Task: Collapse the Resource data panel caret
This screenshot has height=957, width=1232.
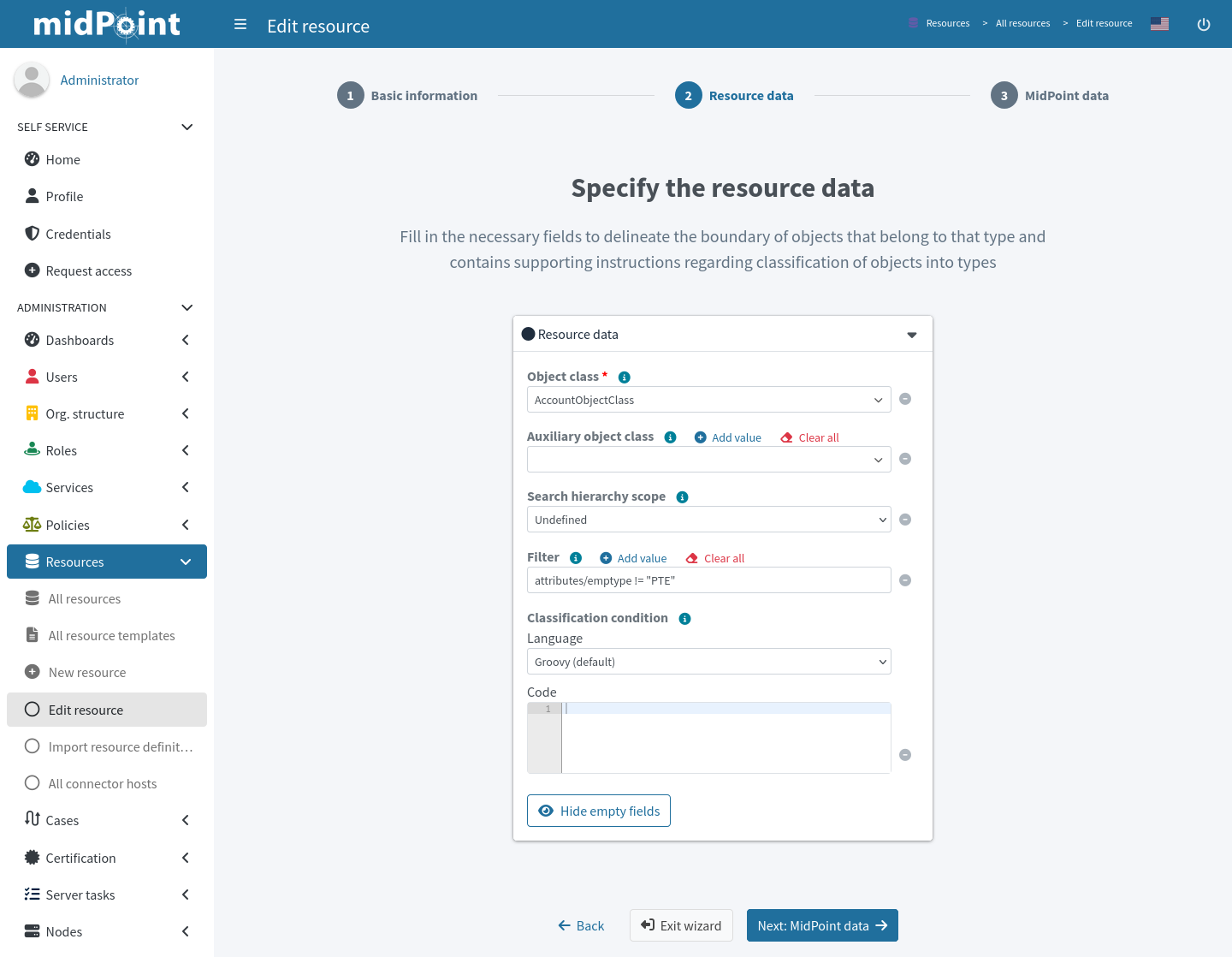Action: 912,335
